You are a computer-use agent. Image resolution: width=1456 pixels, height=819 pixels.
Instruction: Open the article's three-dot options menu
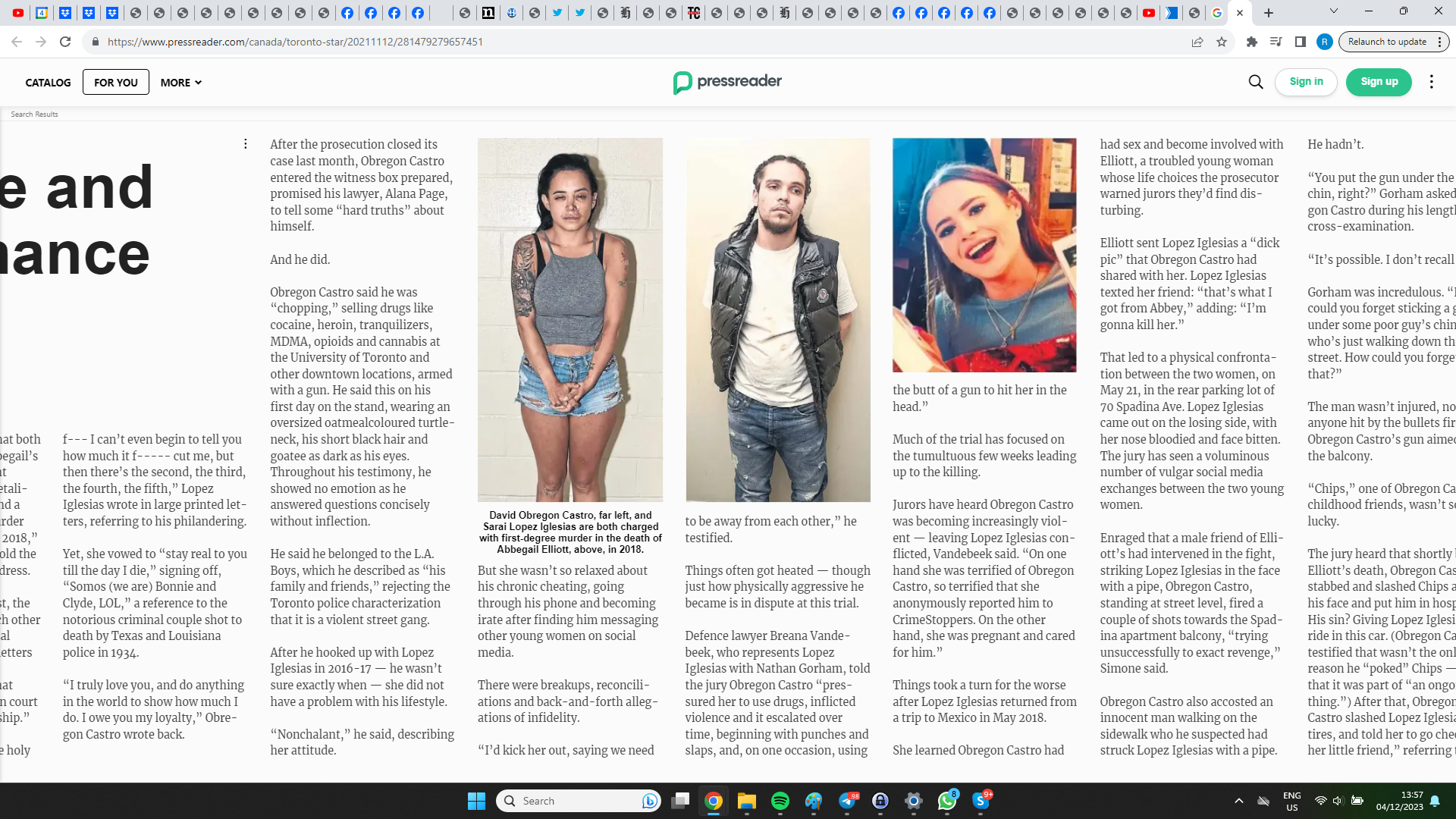coord(245,144)
